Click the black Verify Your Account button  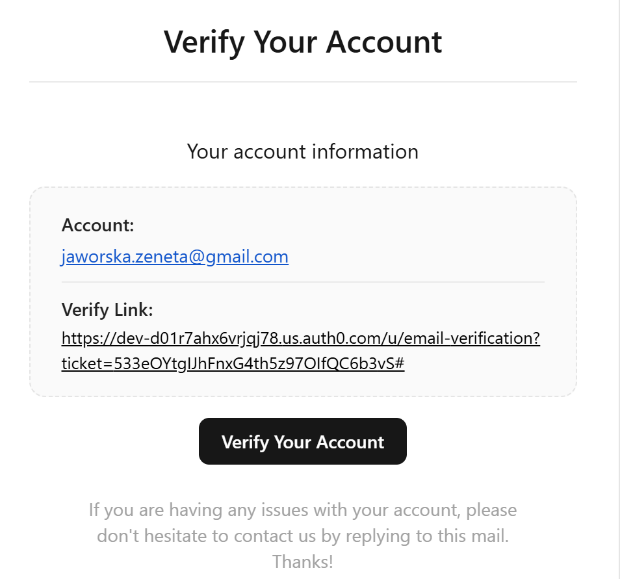[302, 441]
